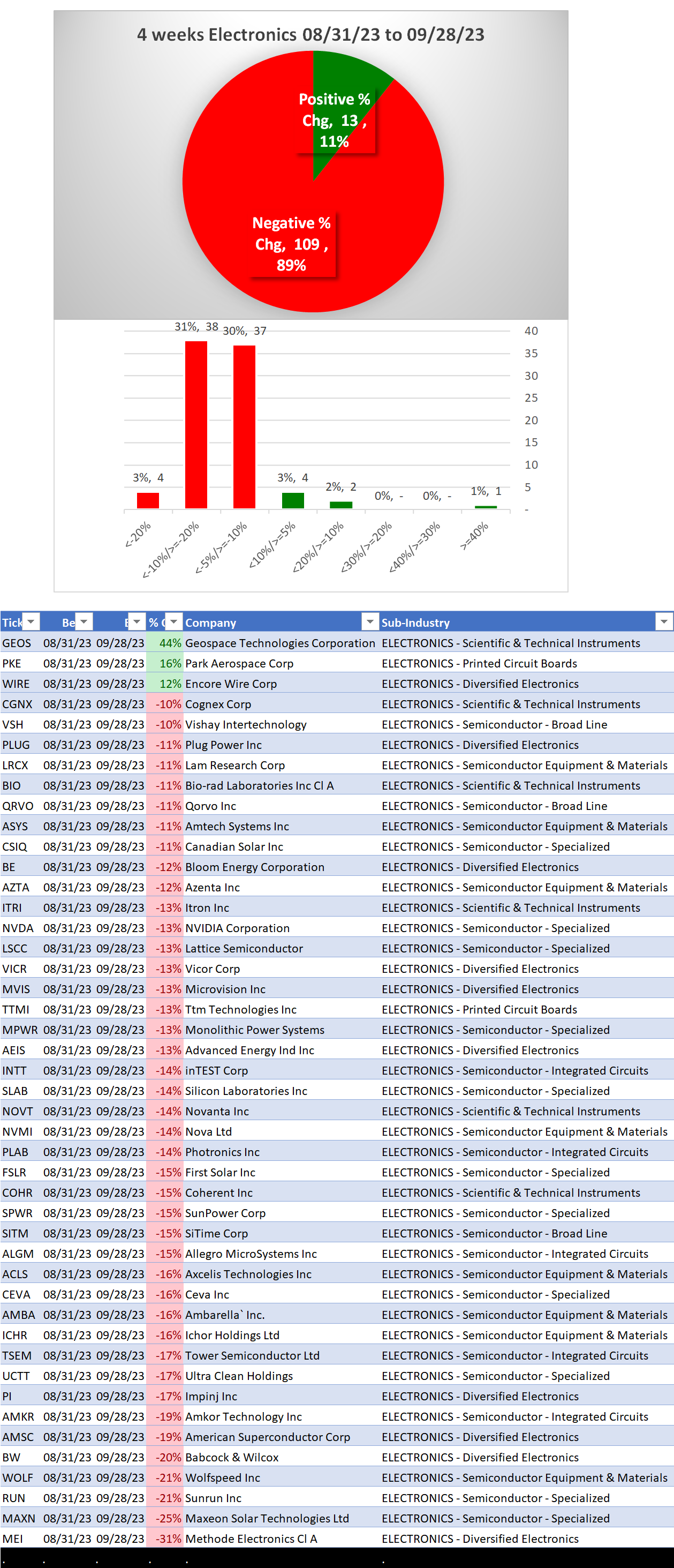This screenshot has height=1568, width=674.
Task: Select the green Positive % Chg pie slice
Action: tap(340, 79)
